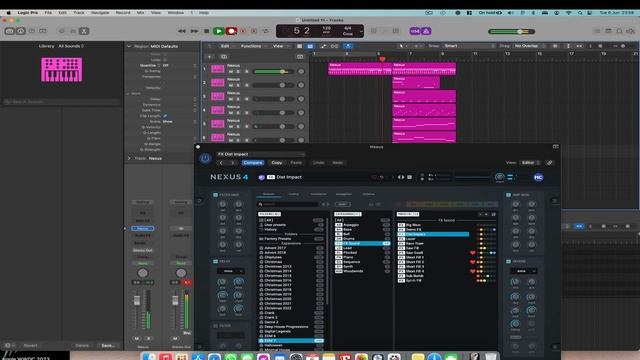Toggle the Filter Mod section enable box
Image resolution: width=640 pixels, height=360 pixels.
[x=216, y=195]
